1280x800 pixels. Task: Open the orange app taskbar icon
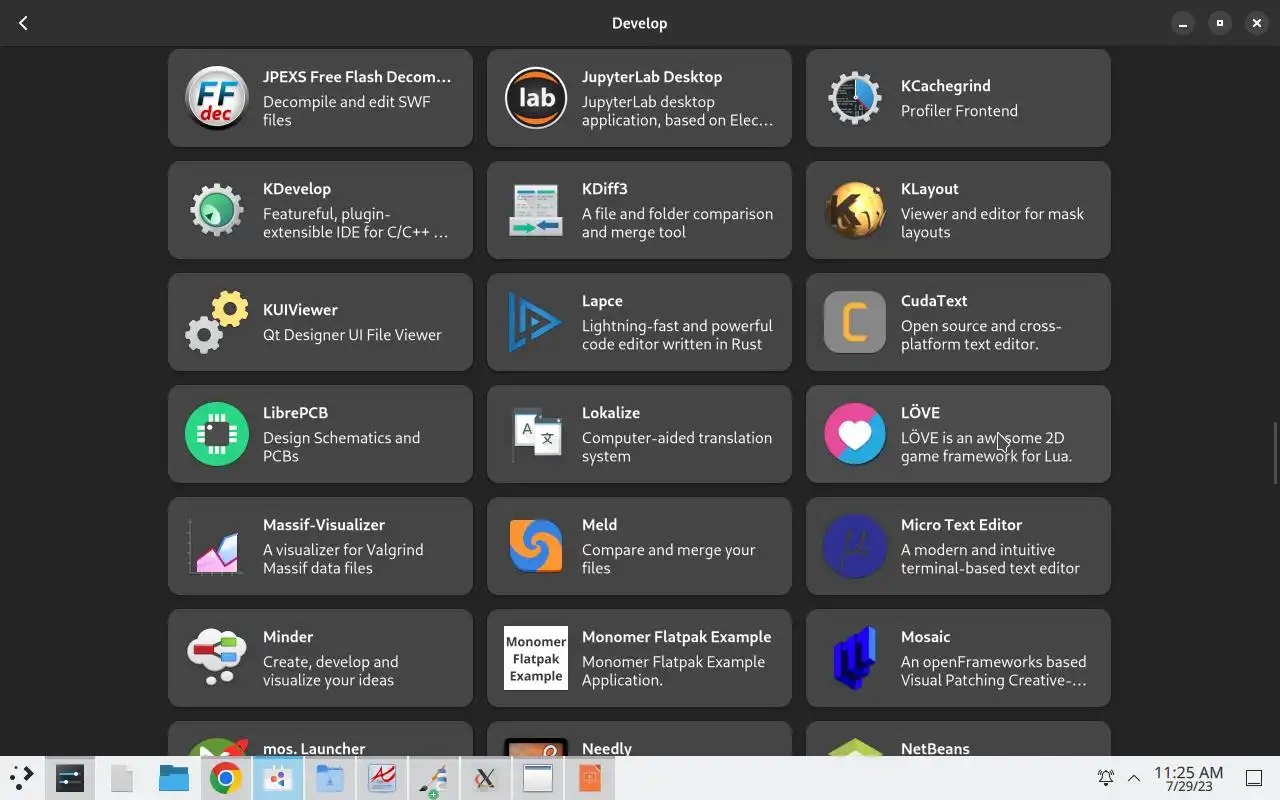(x=589, y=778)
